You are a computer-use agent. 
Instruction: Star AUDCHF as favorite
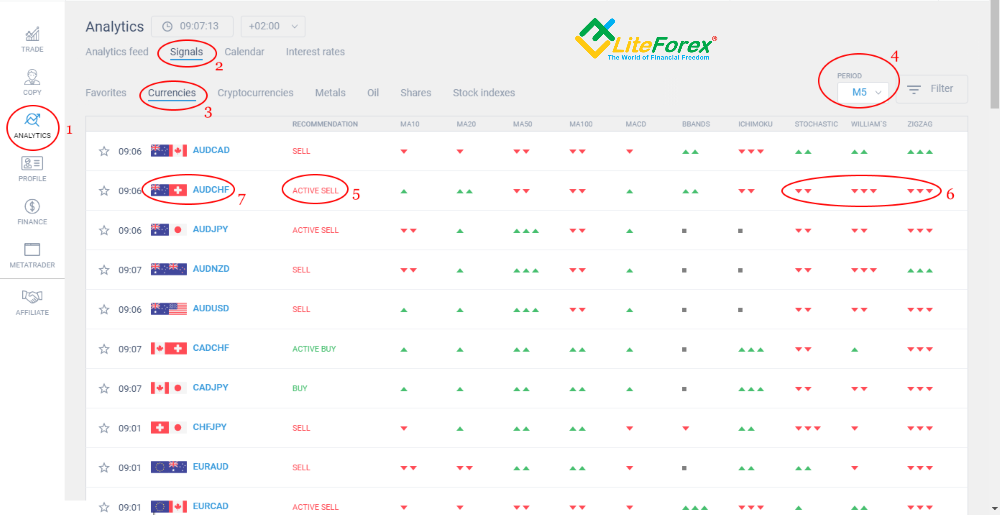[104, 191]
